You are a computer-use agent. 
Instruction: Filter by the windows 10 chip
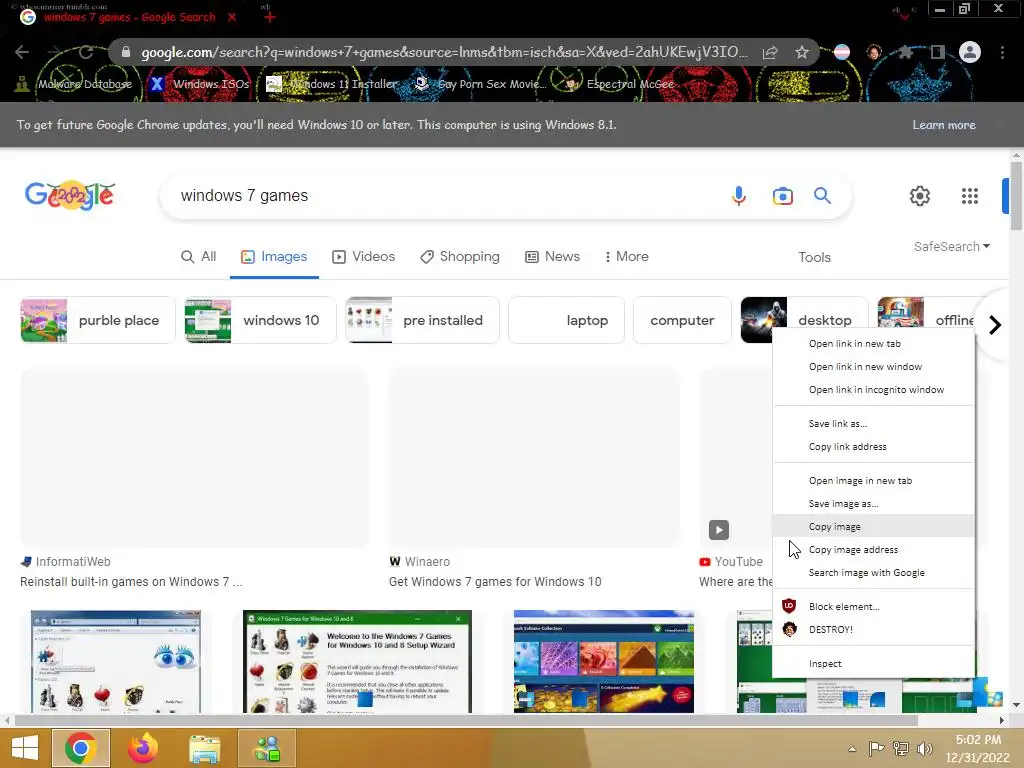(x=261, y=320)
